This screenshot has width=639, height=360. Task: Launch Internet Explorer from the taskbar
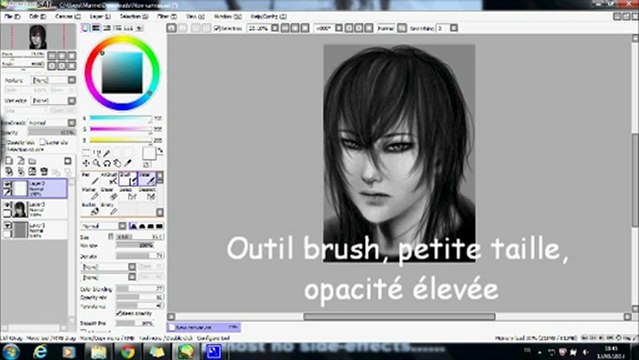[x=40, y=351]
